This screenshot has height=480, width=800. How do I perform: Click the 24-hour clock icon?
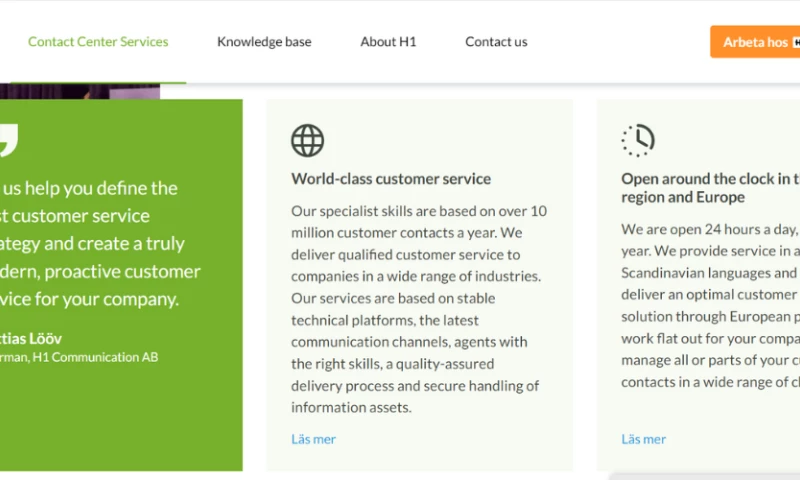pos(637,141)
